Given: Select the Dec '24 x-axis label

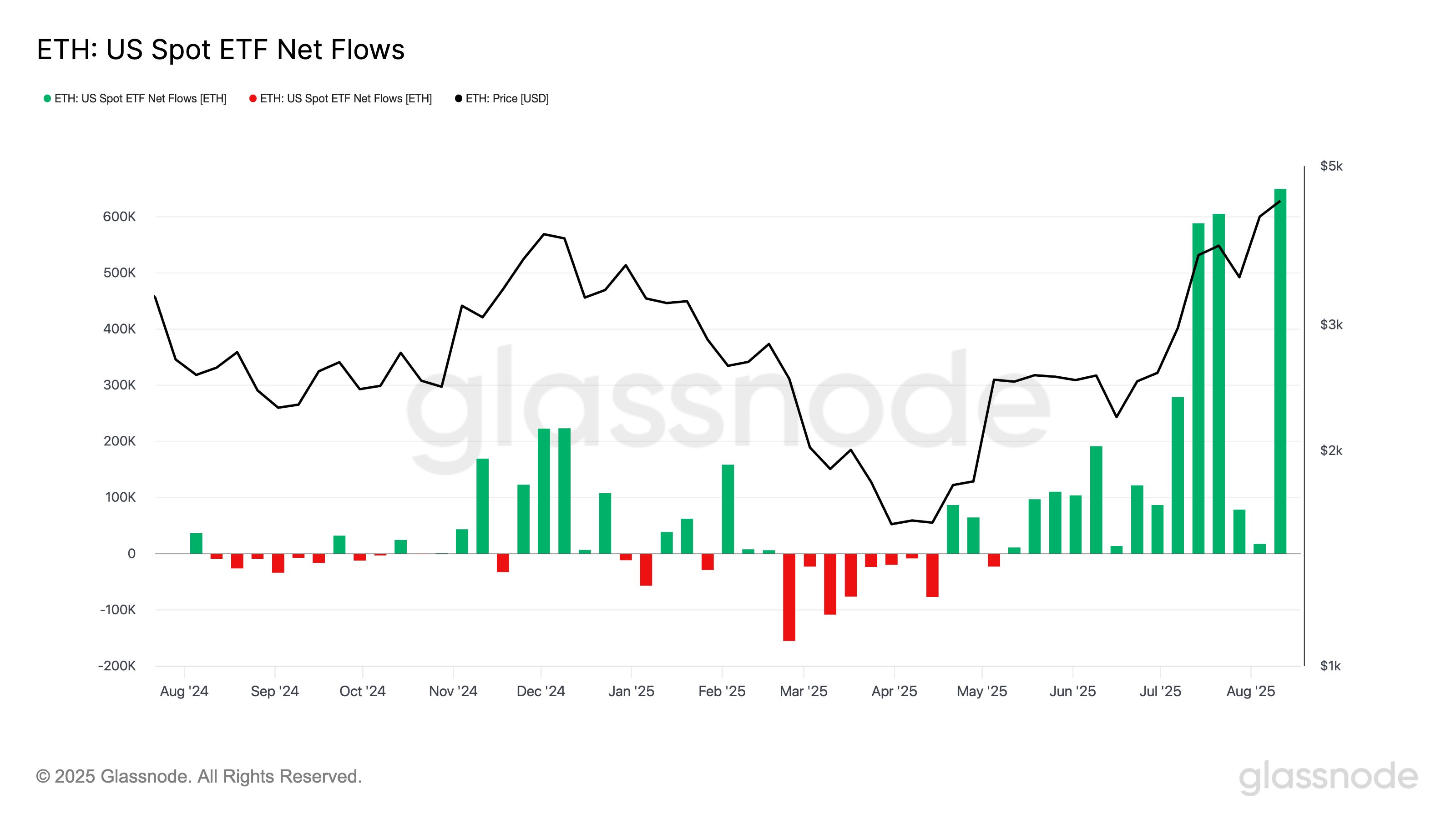Looking at the screenshot, I should pos(541,691).
